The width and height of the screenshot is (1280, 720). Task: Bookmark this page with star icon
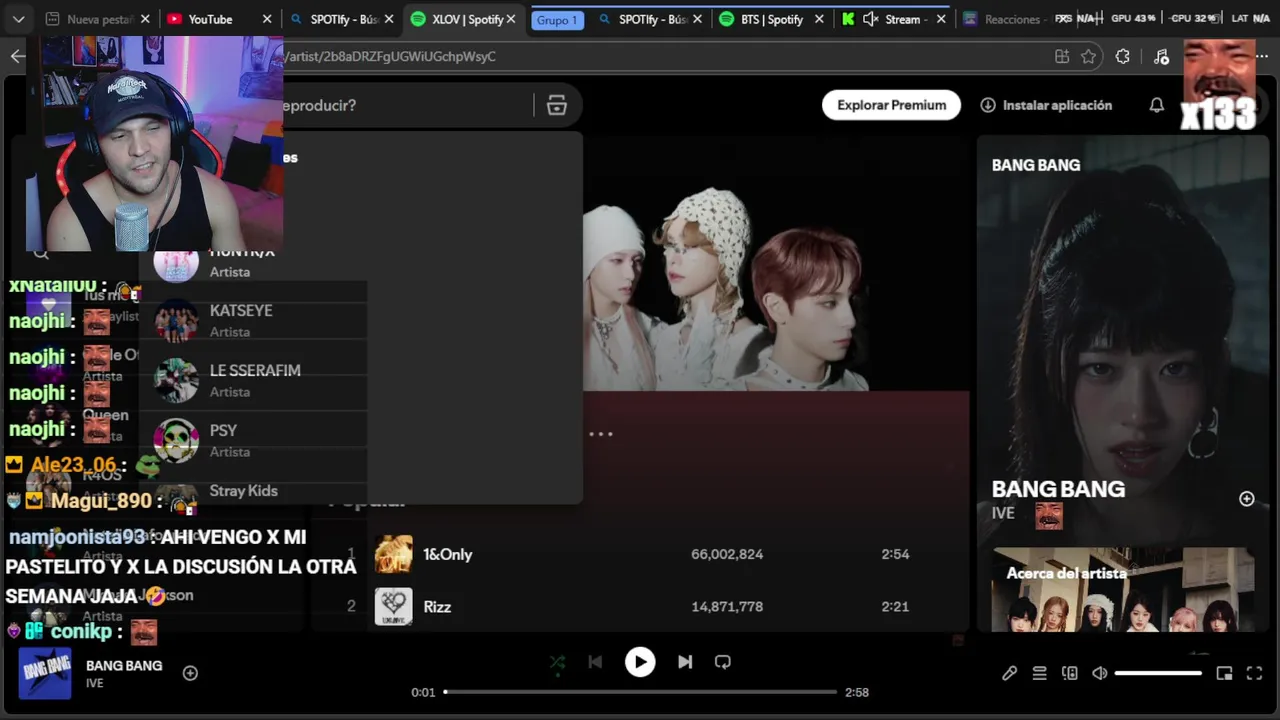coord(1089,57)
